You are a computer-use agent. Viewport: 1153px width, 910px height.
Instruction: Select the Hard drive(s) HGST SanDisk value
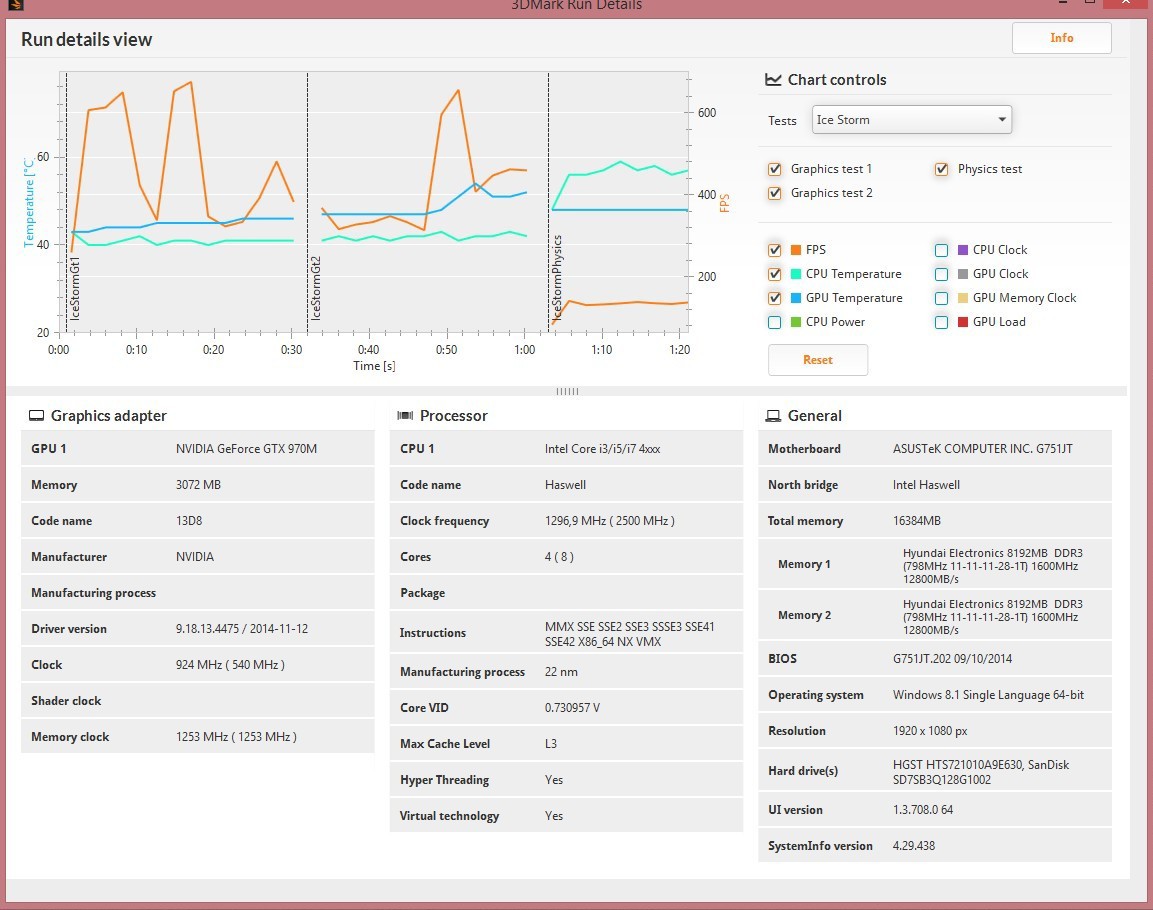[x=981, y=773]
